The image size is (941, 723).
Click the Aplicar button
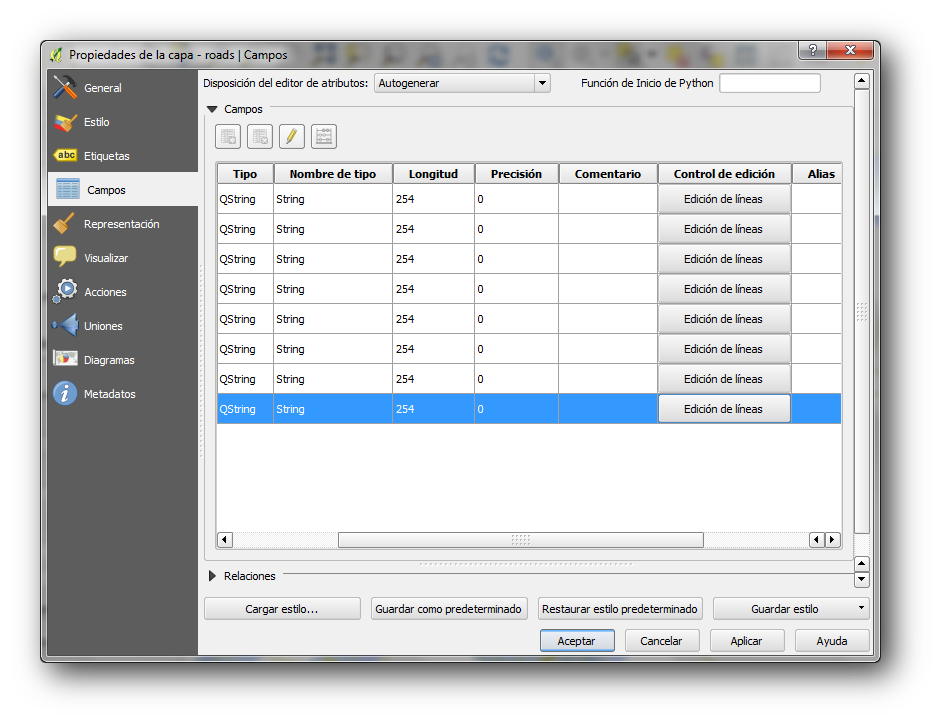pyautogui.click(x=747, y=641)
